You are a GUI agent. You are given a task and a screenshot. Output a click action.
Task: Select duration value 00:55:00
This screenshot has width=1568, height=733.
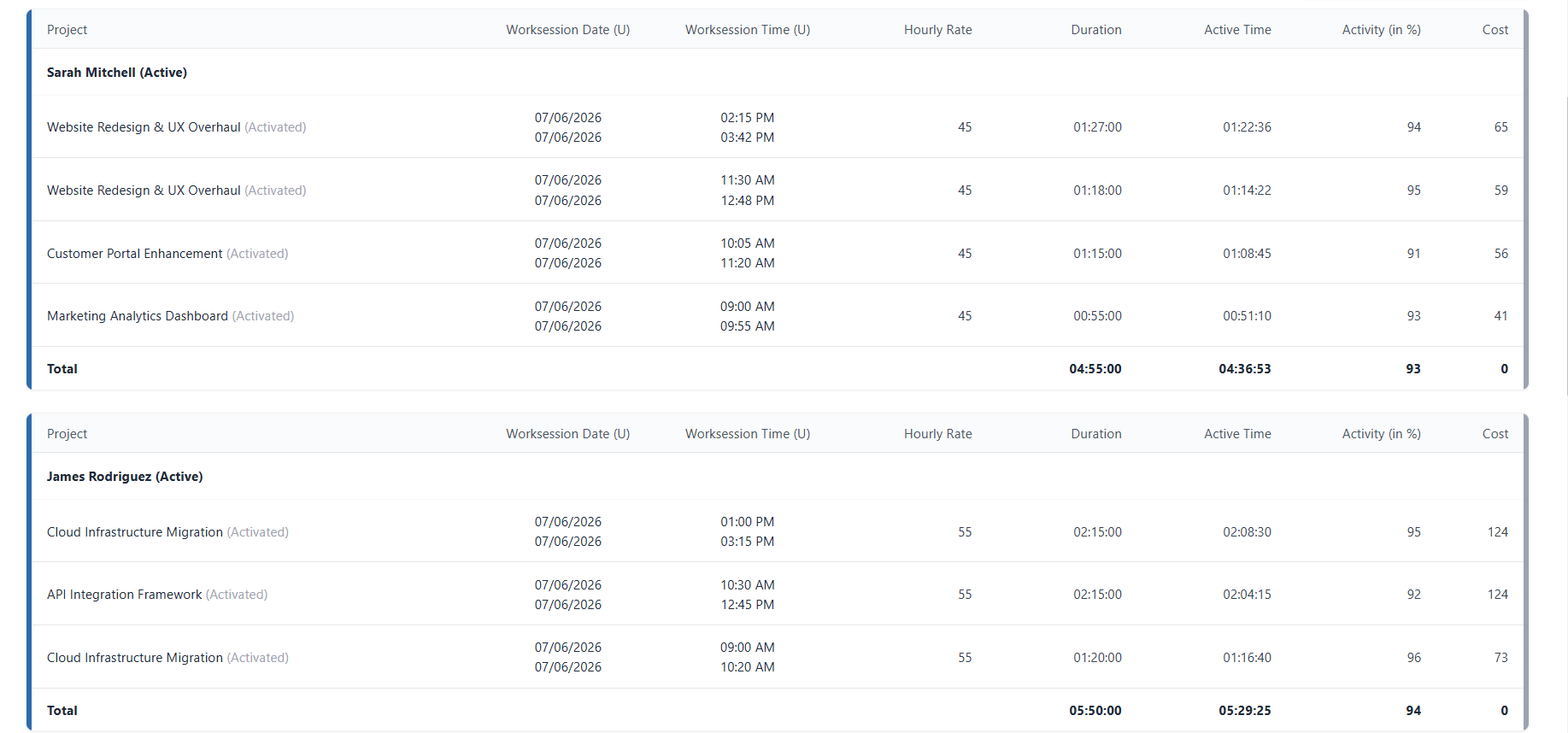pos(1098,316)
